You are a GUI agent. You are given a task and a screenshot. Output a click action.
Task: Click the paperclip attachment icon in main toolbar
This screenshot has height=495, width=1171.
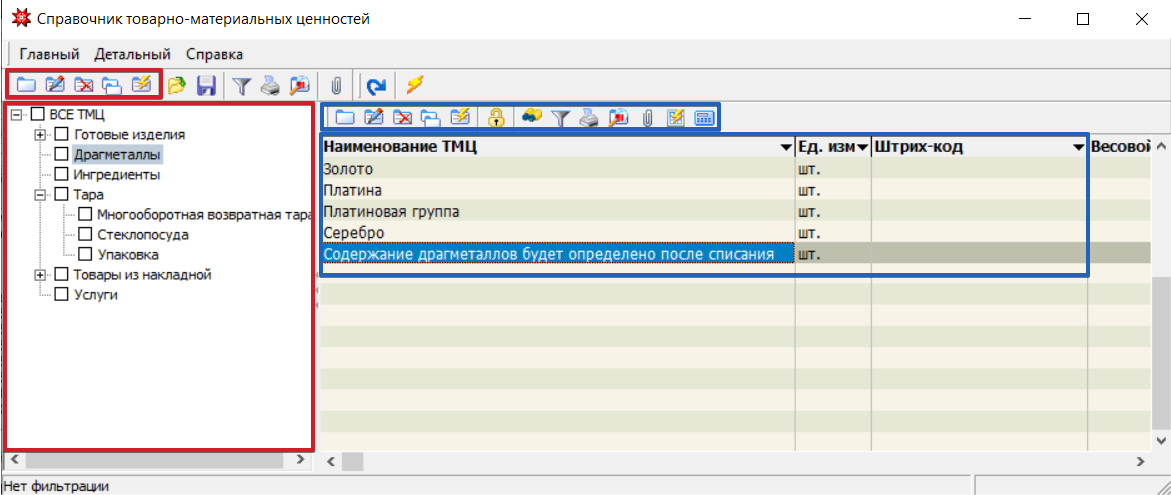tap(336, 86)
